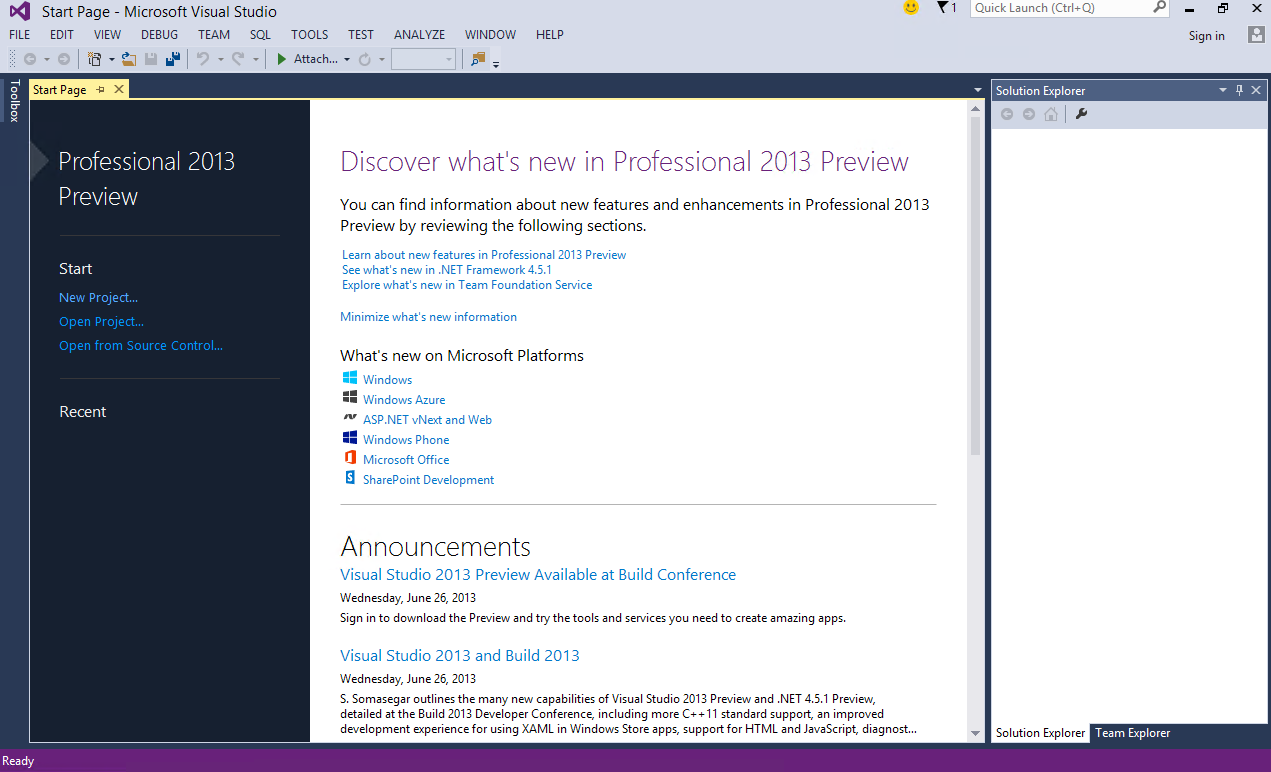Click Open from Source Control... link
This screenshot has height=772, width=1271.
point(141,345)
